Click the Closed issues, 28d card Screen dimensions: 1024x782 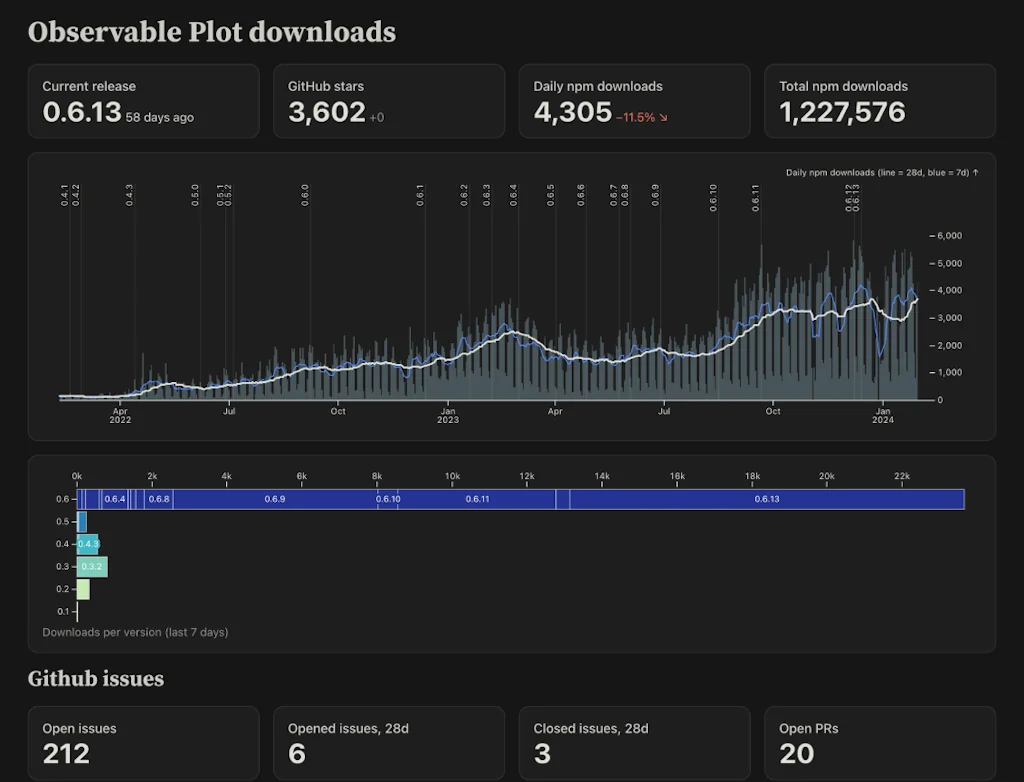click(x=634, y=743)
